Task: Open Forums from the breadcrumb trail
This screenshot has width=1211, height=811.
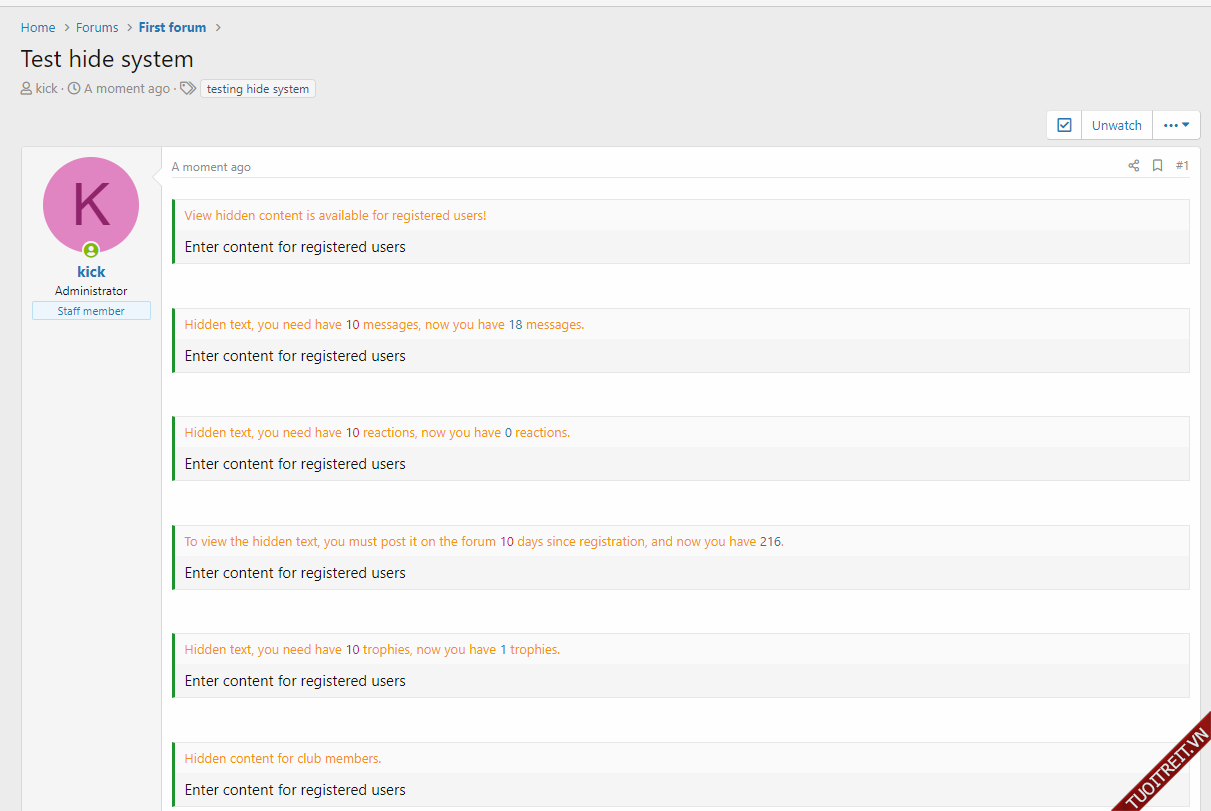Action: (x=97, y=28)
